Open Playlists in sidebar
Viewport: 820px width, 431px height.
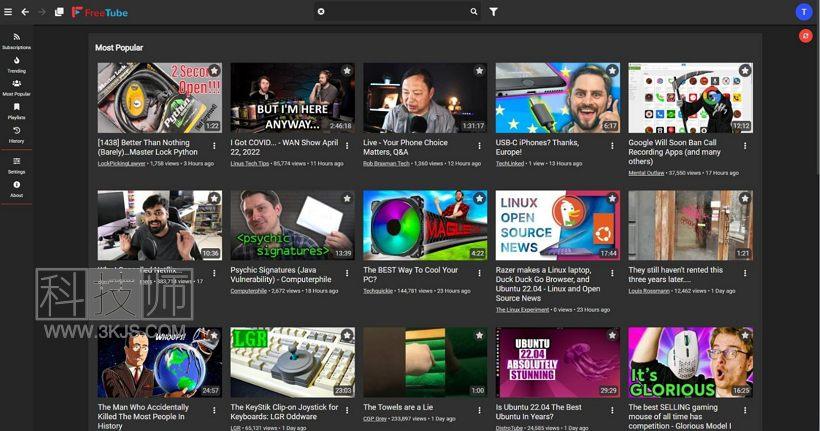click(17, 111)
